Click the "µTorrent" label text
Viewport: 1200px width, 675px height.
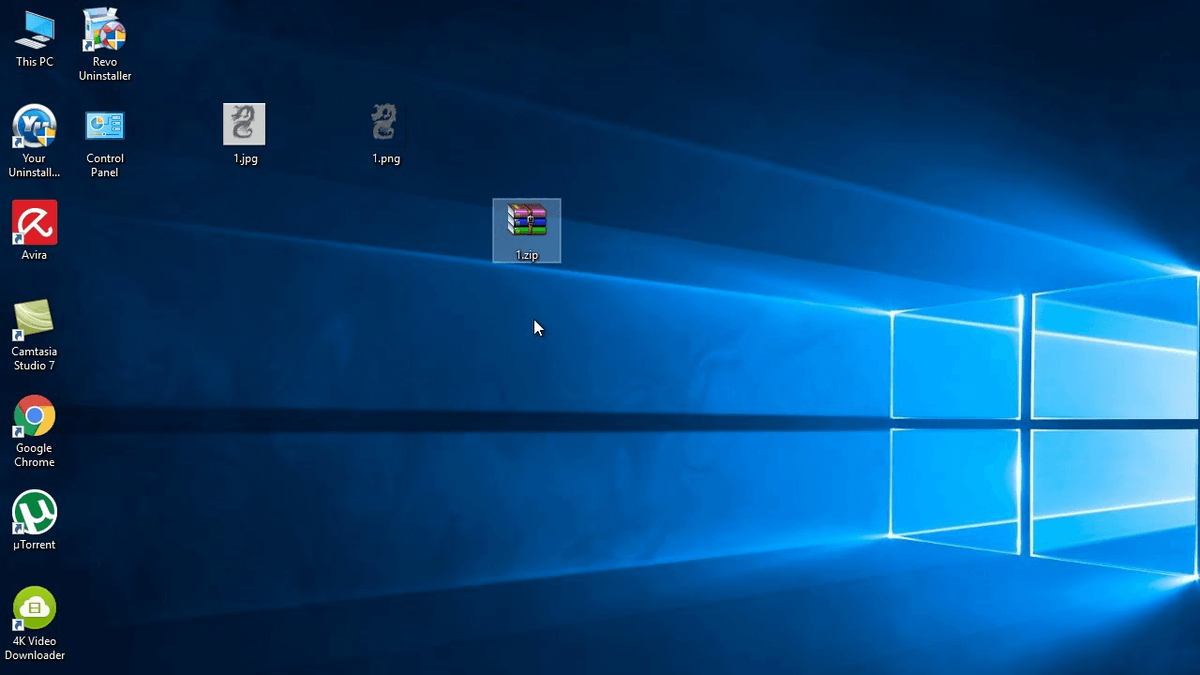pos(34,545)
